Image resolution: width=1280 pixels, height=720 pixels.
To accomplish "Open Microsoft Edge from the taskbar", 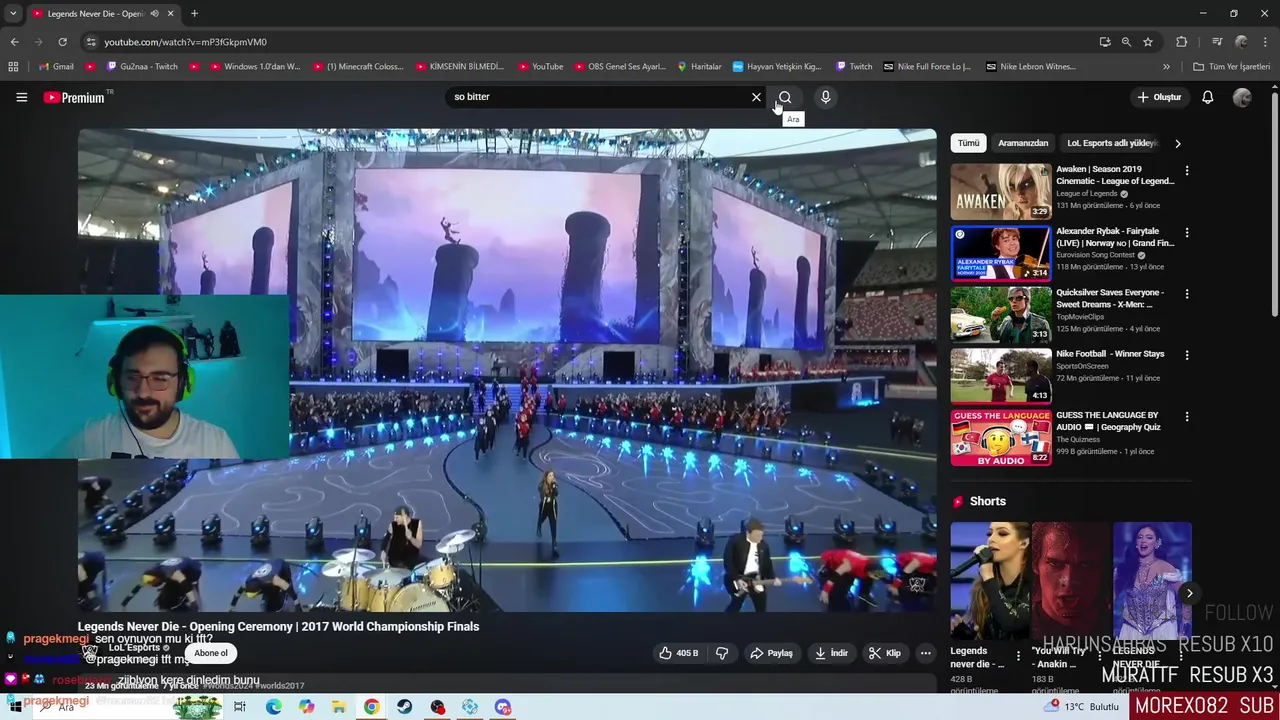I will [x=273, y=707].
